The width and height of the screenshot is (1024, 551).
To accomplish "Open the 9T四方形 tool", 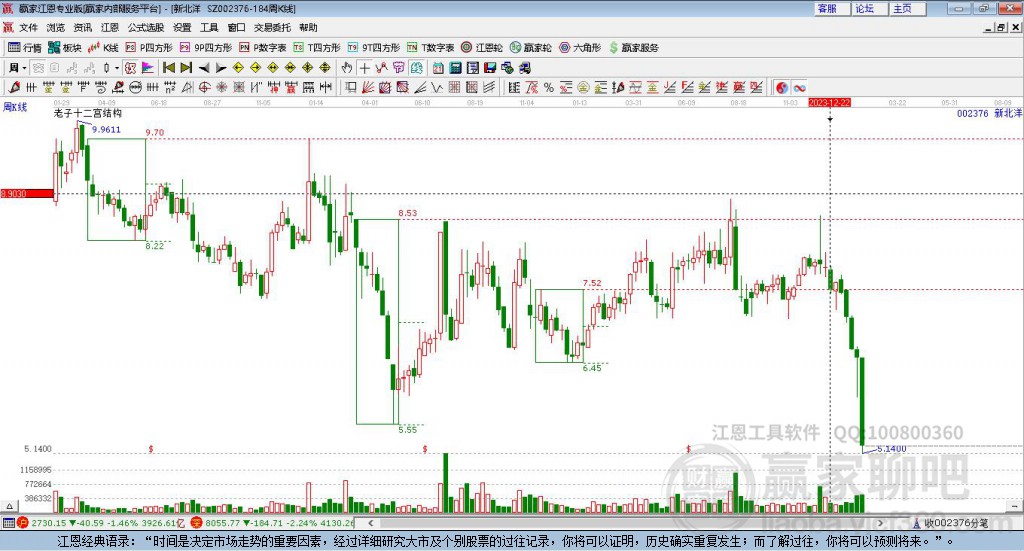I will click(374, 48).
